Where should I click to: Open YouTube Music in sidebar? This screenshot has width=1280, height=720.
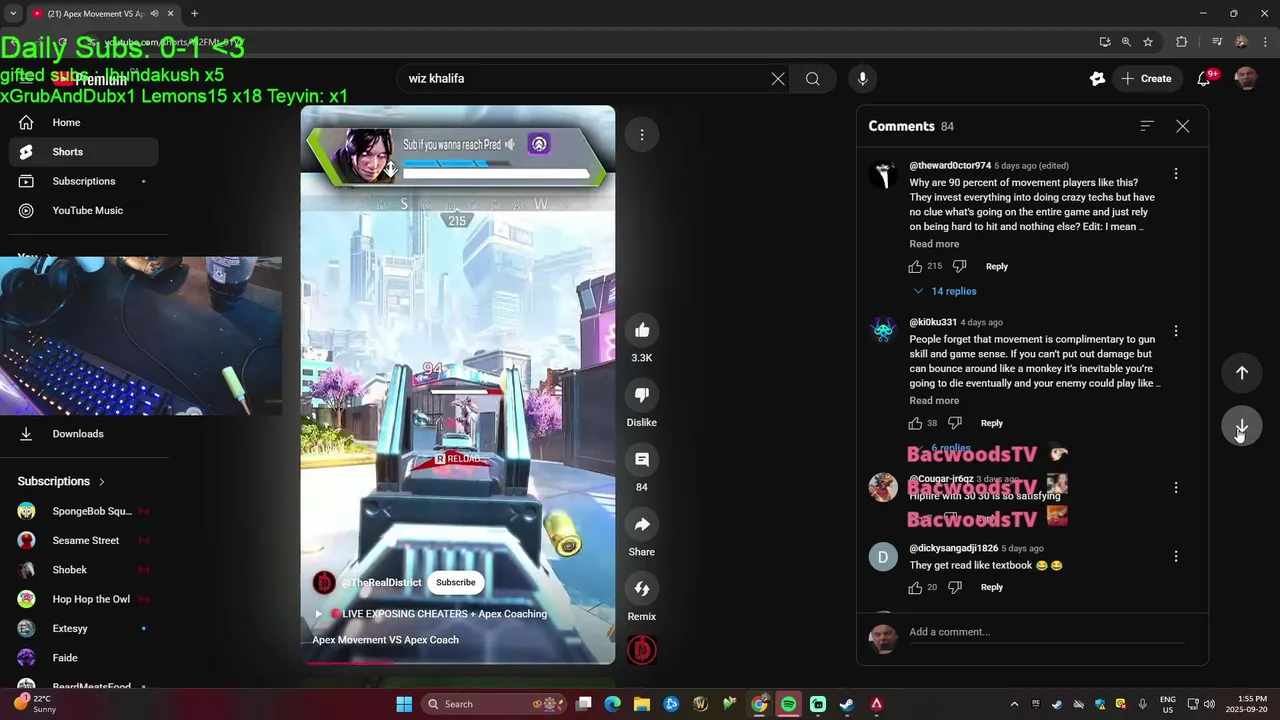84,211
